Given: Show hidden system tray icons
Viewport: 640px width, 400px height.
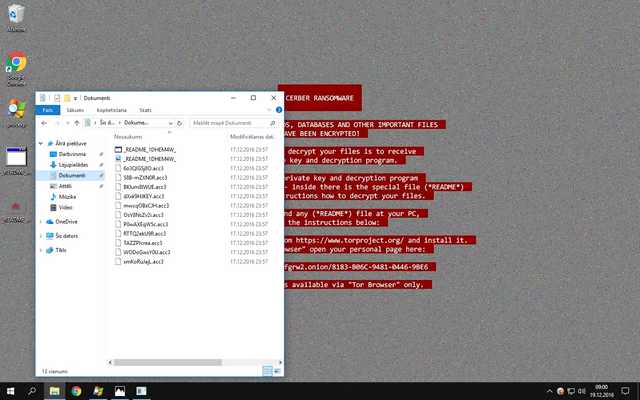Looking at the screenshot, I should [549, 391].
